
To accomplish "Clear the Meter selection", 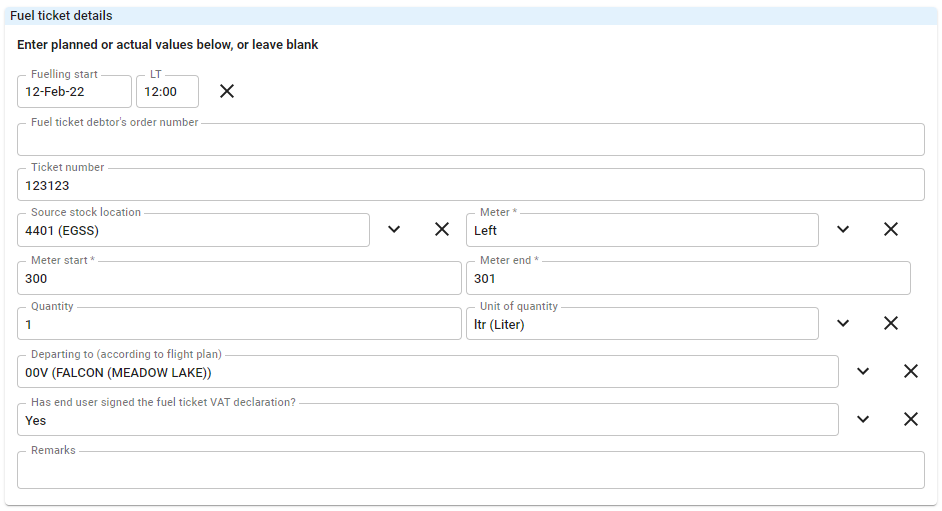I will pos(890,229).
